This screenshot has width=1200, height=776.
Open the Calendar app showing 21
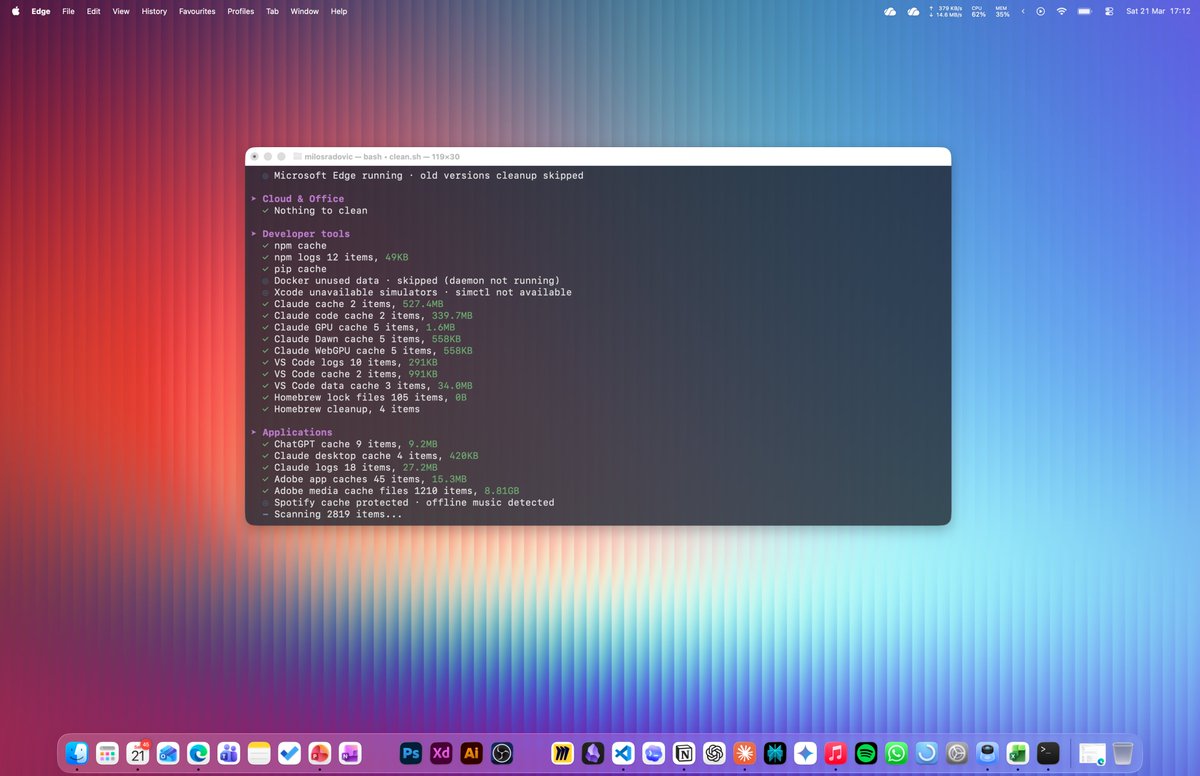137,753
